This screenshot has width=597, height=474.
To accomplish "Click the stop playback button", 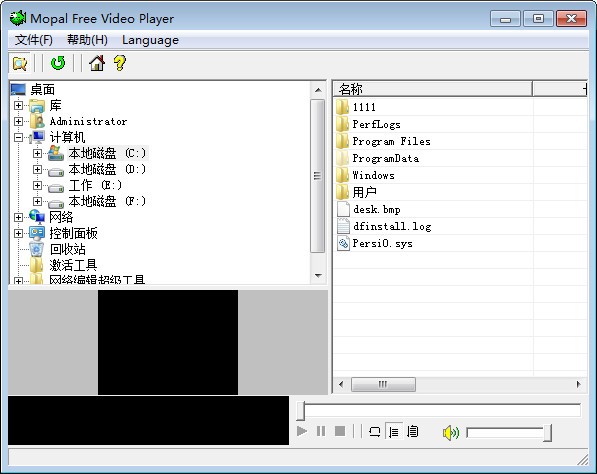I will [x=340, y=431].
